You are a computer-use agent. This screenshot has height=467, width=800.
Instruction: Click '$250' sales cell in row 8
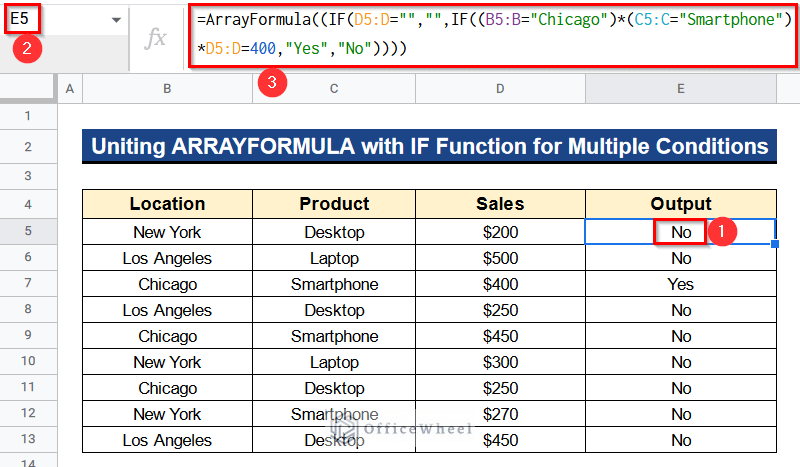tap(500, 310)
